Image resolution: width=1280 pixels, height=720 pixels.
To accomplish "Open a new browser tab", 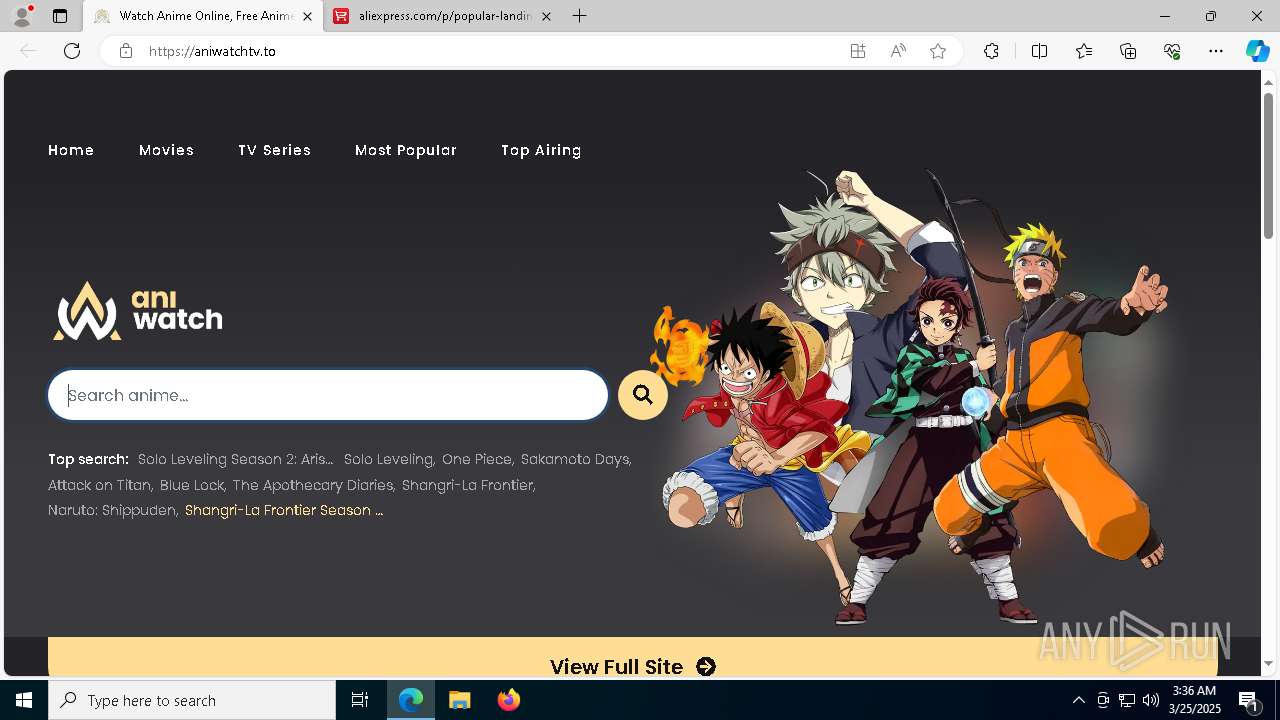I will (580, 16).
